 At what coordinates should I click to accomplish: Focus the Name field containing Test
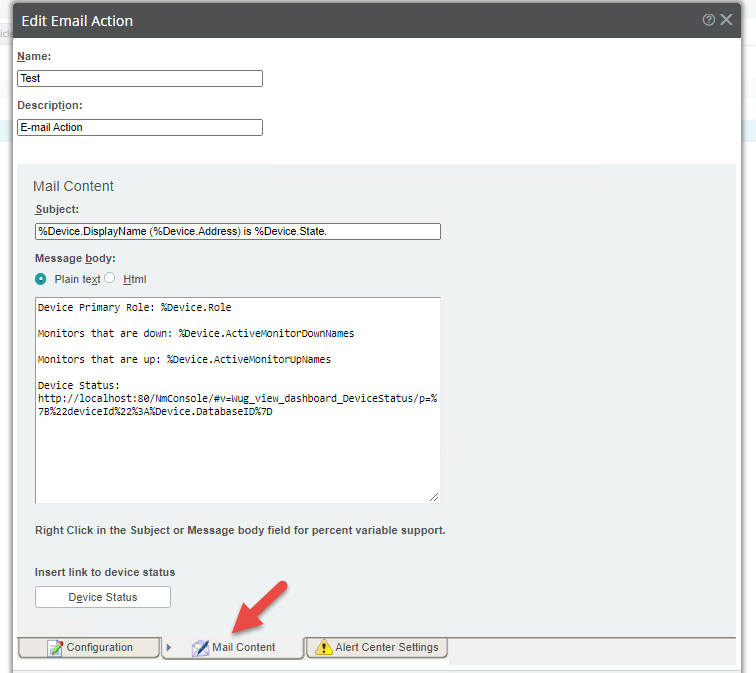click(140, 79)
